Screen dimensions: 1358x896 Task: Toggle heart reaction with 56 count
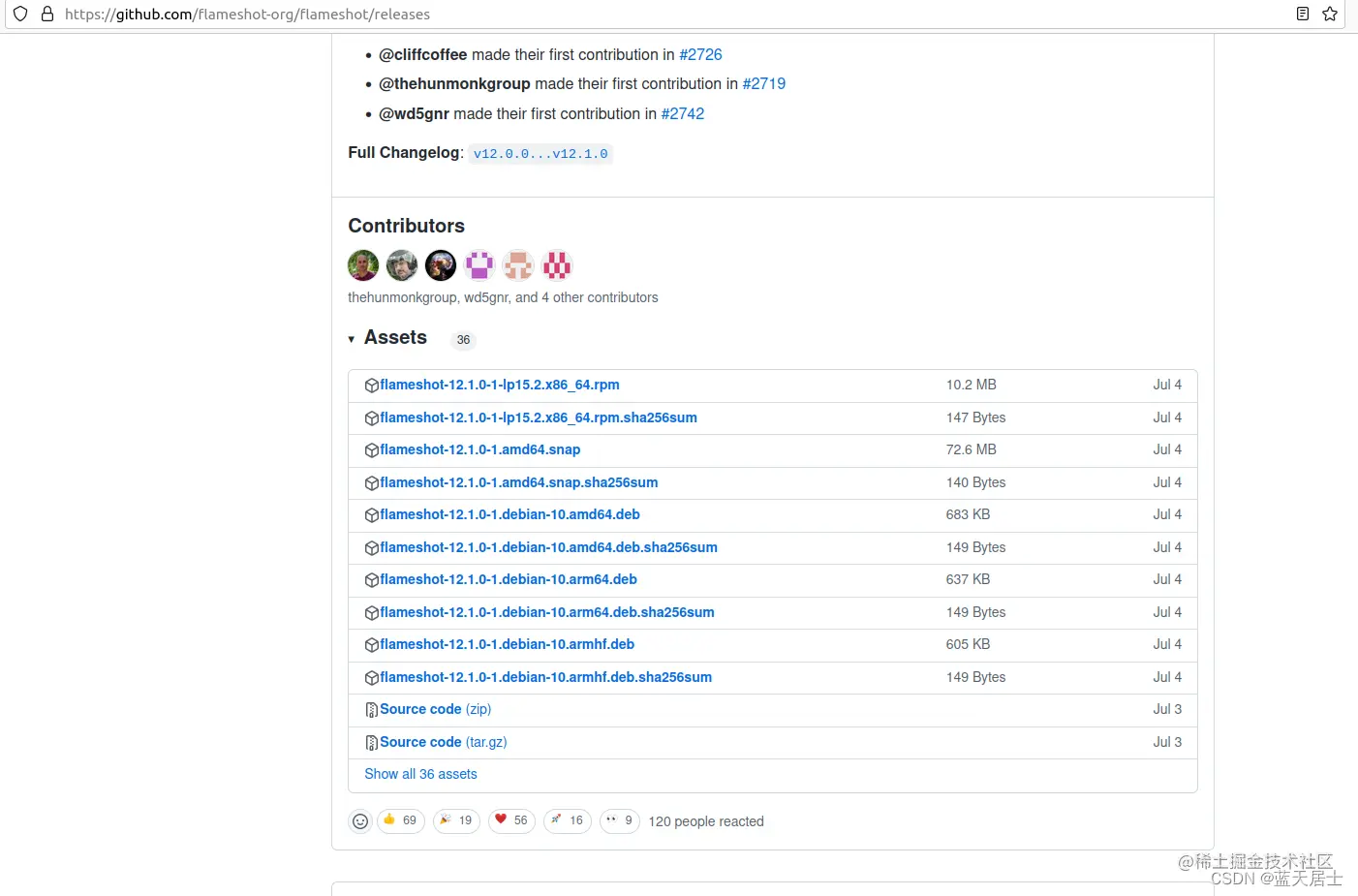click(x=512, y=821)
